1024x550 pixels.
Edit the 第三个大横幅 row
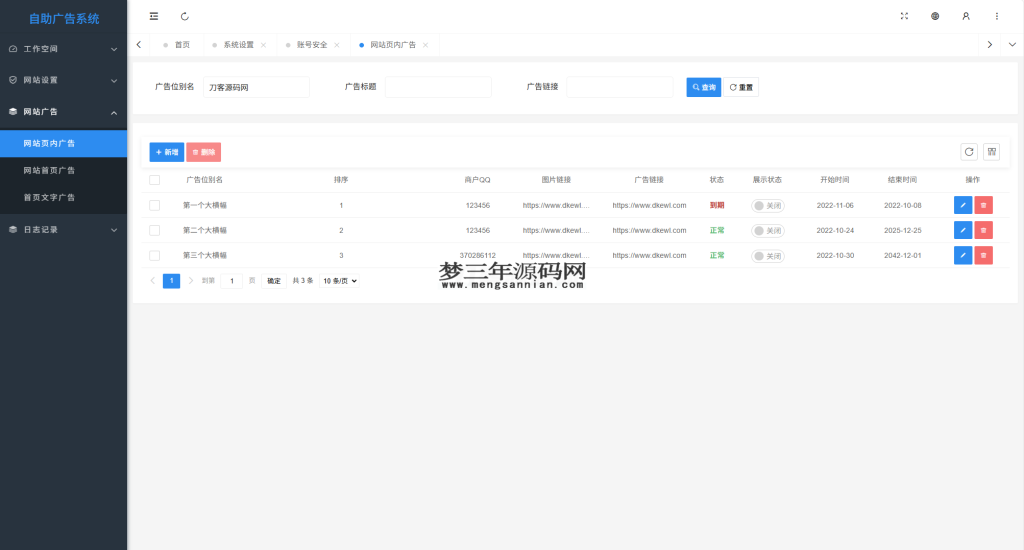[963, 255]
